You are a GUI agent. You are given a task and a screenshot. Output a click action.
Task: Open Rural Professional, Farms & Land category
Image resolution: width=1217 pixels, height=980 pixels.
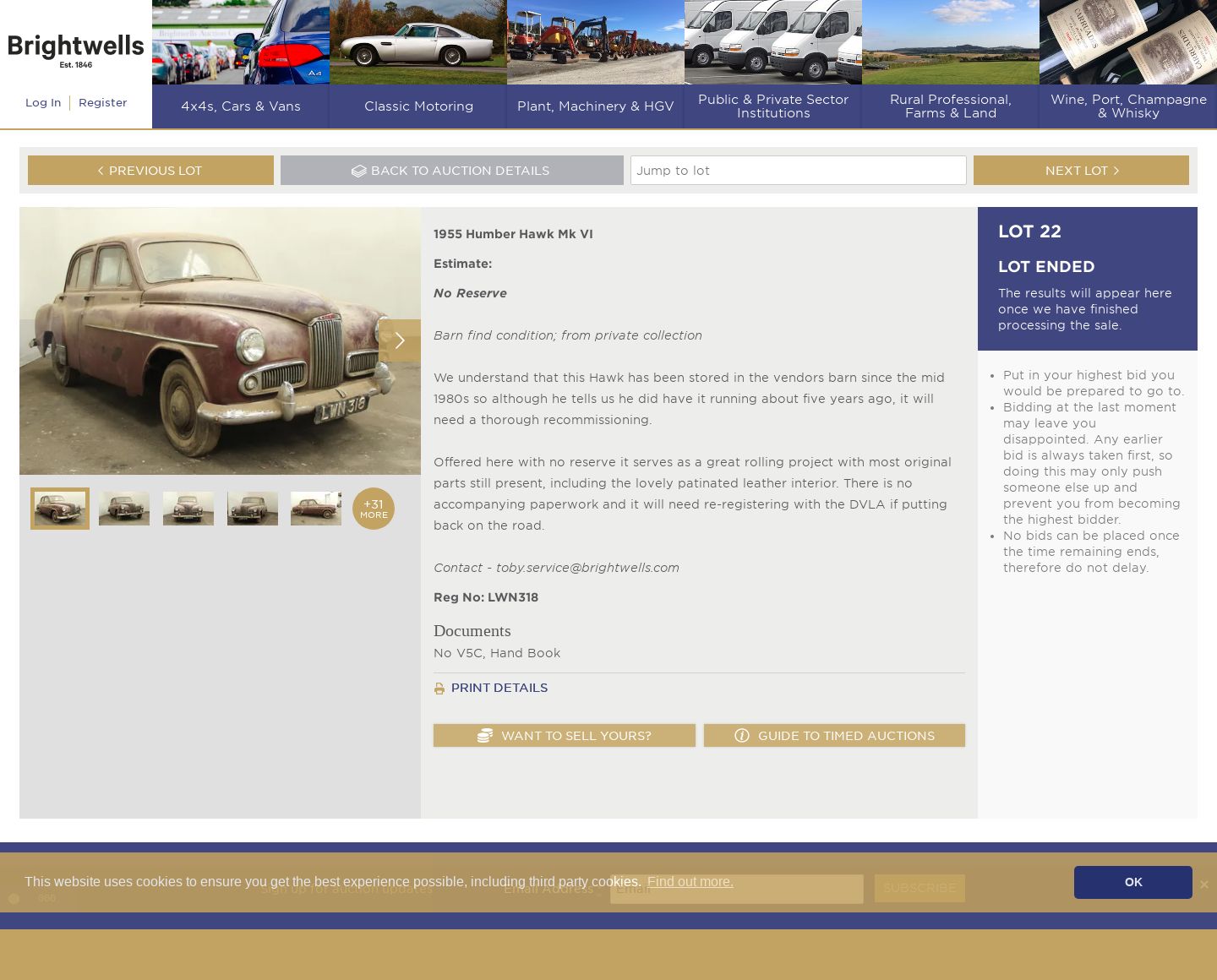pos(951,106)
